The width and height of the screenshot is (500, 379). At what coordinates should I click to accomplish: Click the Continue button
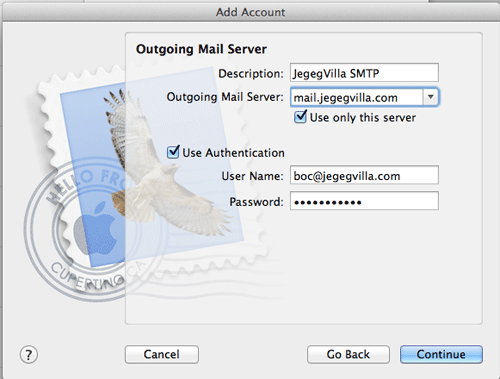(441, 354)
